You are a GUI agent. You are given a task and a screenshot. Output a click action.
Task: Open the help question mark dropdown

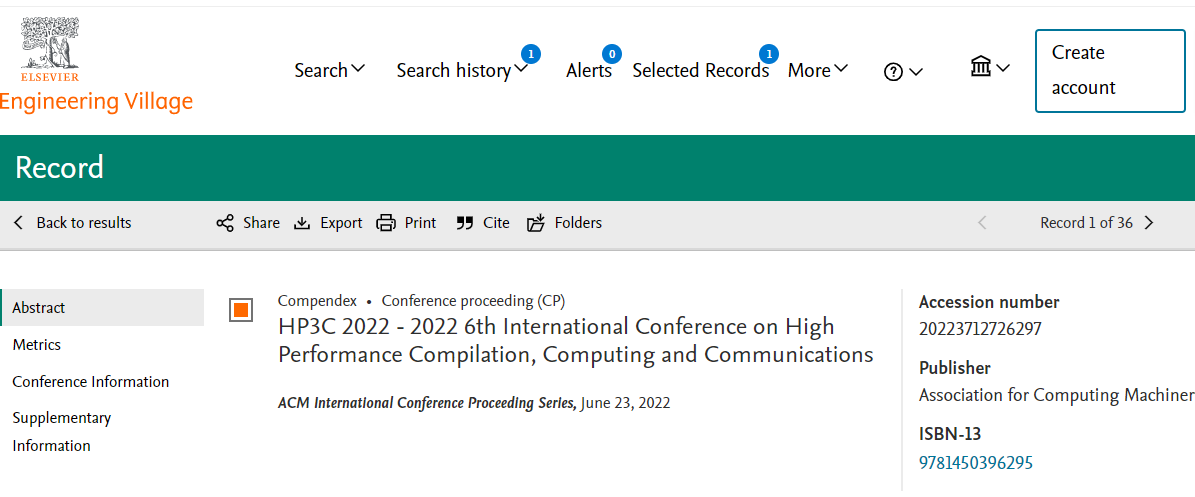[x=903, y=72]
